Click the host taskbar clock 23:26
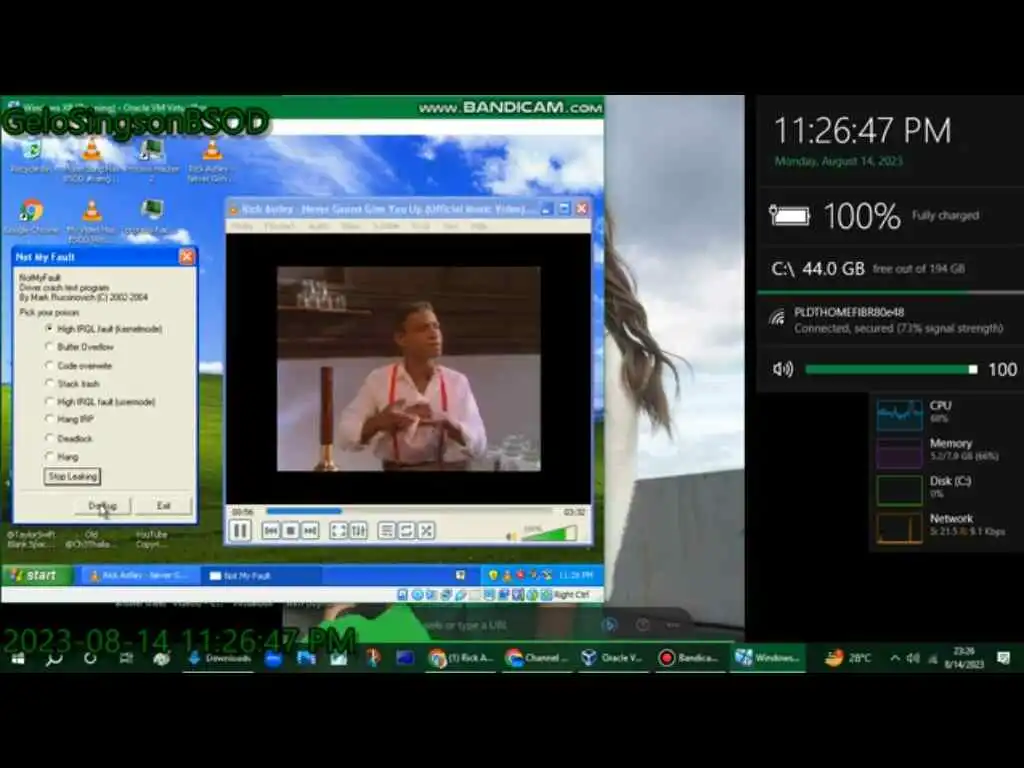1024x768 pixels. coord(964,658)
